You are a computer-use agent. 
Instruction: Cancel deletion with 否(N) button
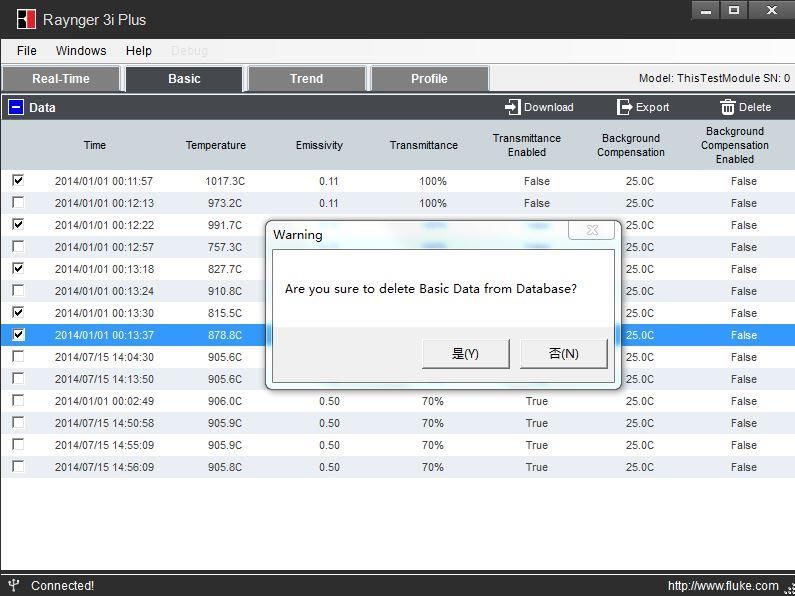coord(563,354)
